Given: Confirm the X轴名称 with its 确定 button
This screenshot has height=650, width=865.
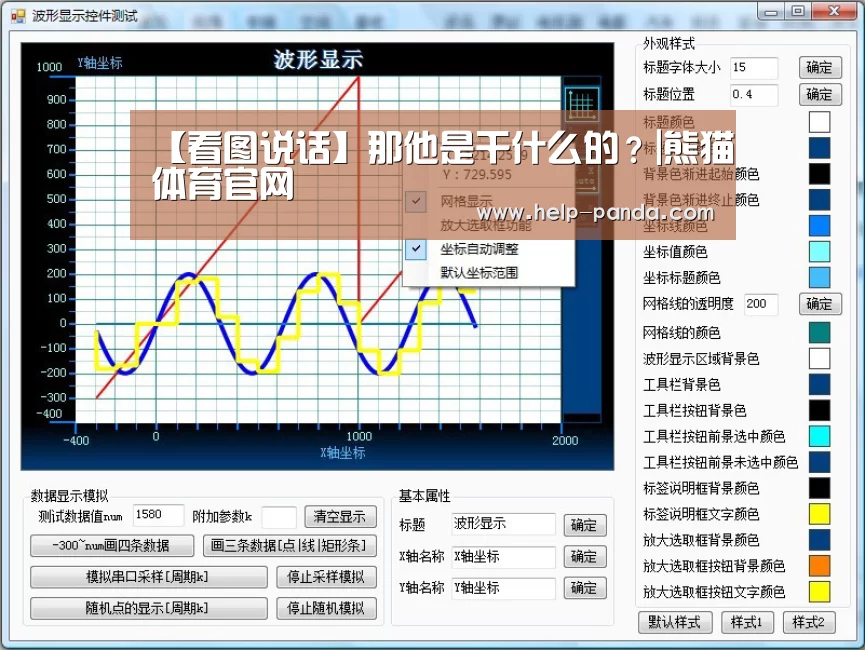Looking at the screenshot, I should point(585,556).
